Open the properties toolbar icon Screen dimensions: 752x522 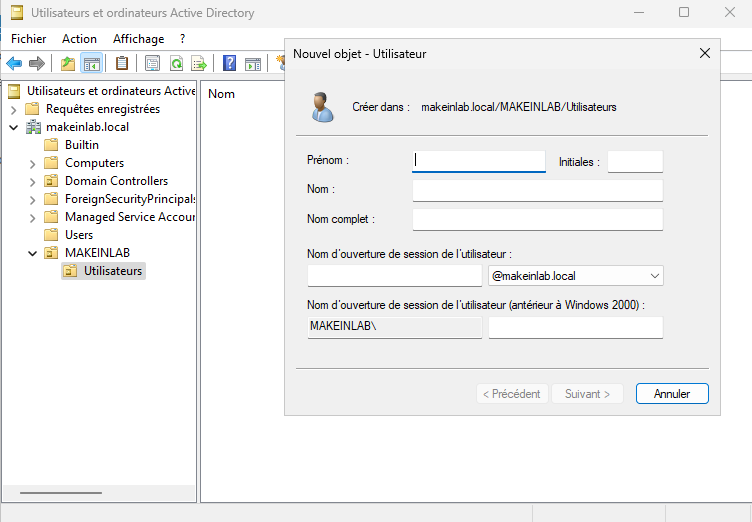[152, 64]
